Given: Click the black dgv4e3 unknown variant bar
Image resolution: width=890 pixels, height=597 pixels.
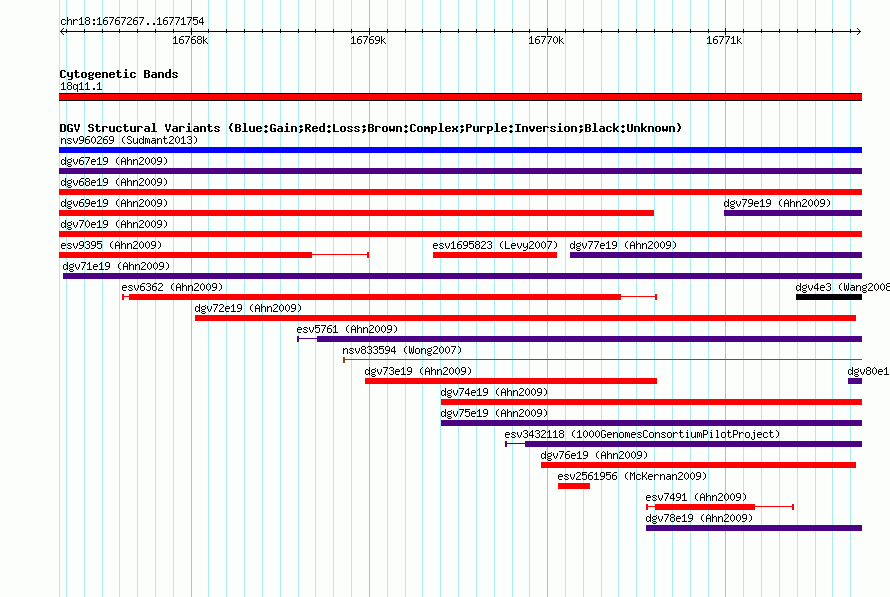Looking at the screenshot, I should pyautogui.click(x=829, y=297).
